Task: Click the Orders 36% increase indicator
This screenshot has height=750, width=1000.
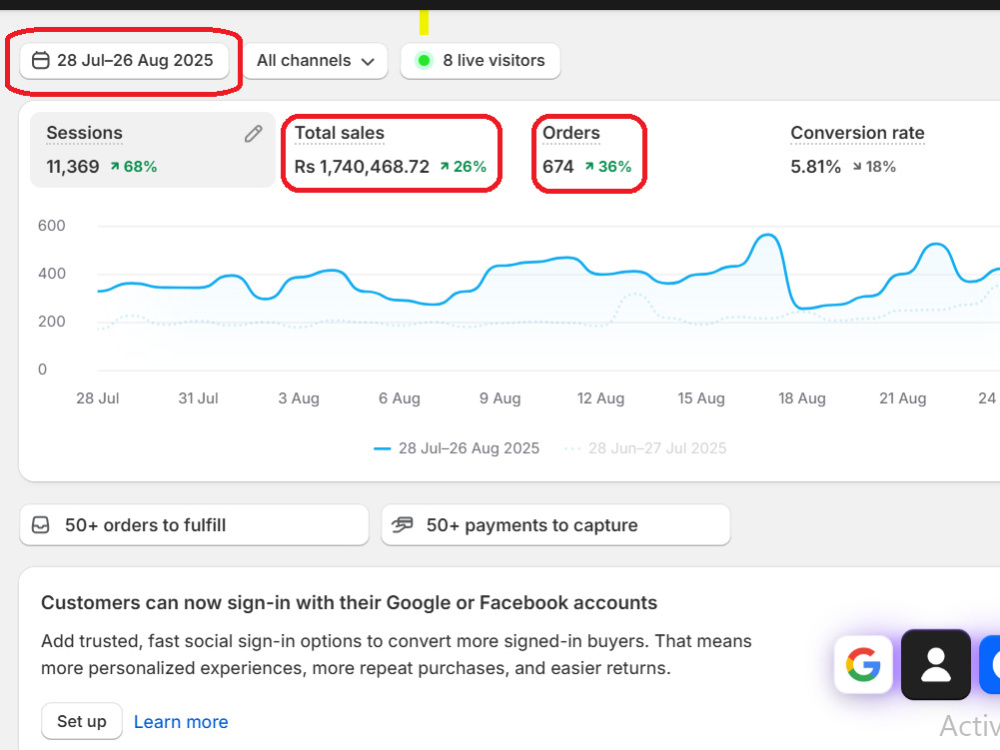Action: (x=608, y=166)
